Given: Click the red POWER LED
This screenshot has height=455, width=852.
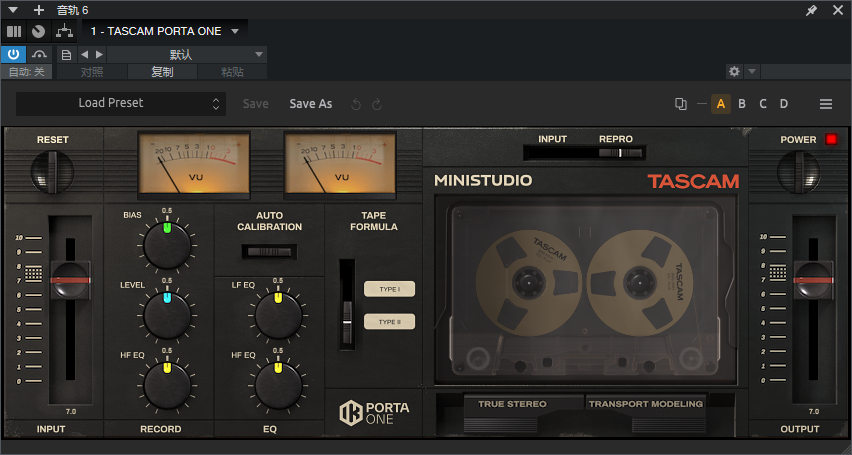Looking at the screenshot, I should 831,139.
